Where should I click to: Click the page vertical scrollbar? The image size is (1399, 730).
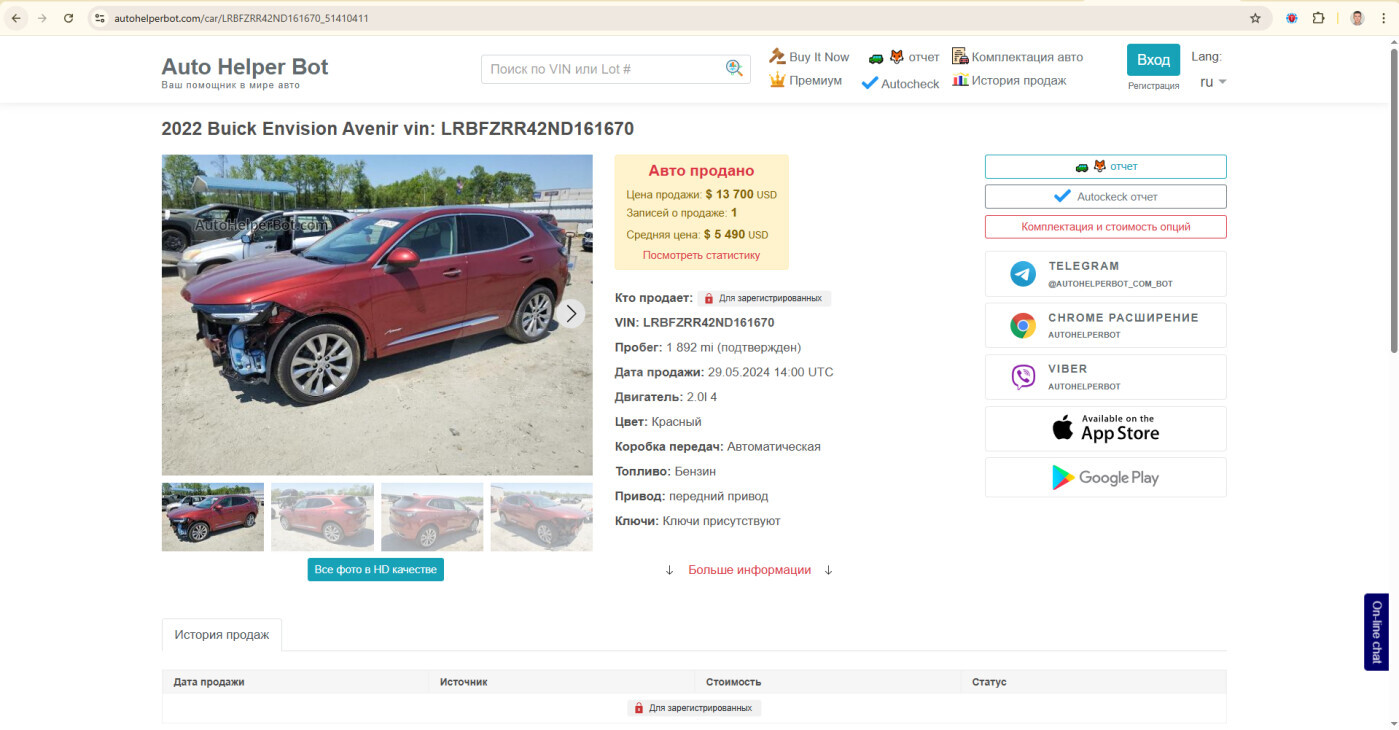pos(1394,200)
